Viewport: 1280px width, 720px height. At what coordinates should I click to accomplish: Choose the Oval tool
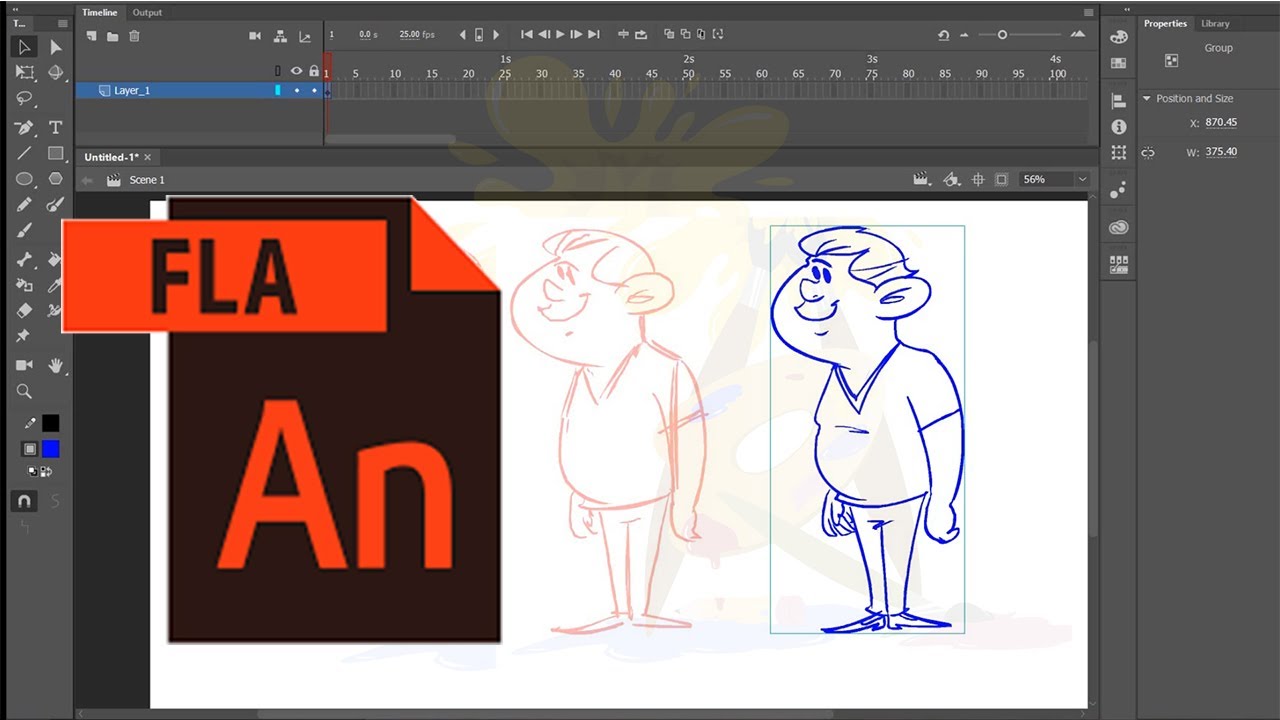click(x=24, y=179)
